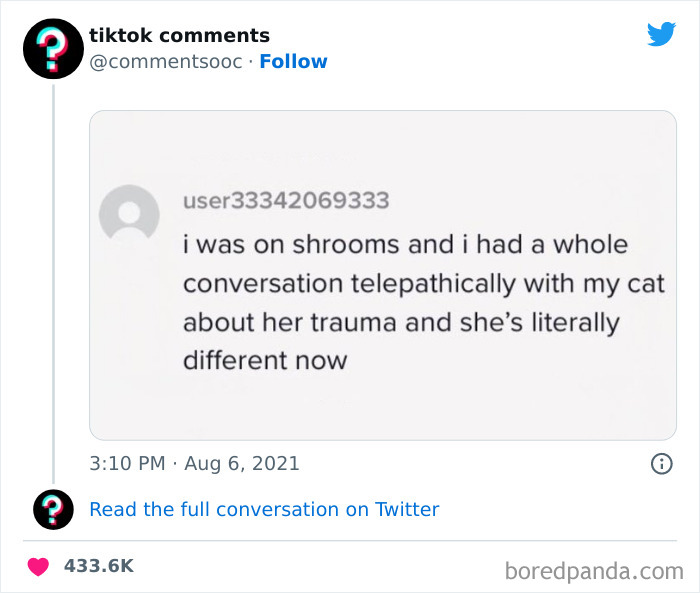Open the tiktok comments display name
Screen dimensions: 700x593
[179, 36]
